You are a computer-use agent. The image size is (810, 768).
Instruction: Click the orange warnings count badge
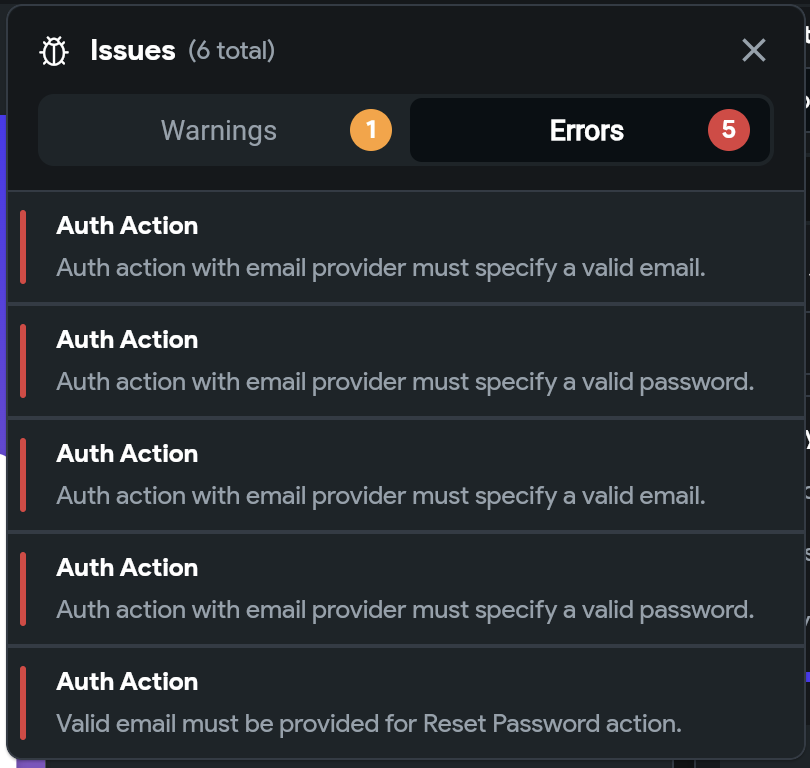pyautogui.click(x=370, y=130)
